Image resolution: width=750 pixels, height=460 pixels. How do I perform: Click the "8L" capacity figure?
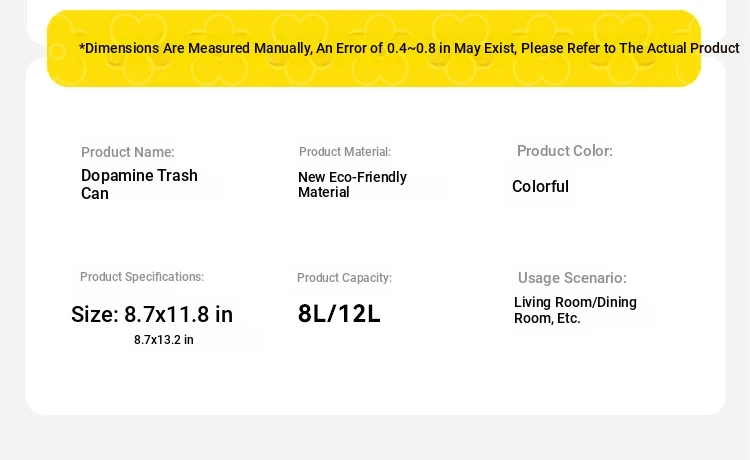313,314
